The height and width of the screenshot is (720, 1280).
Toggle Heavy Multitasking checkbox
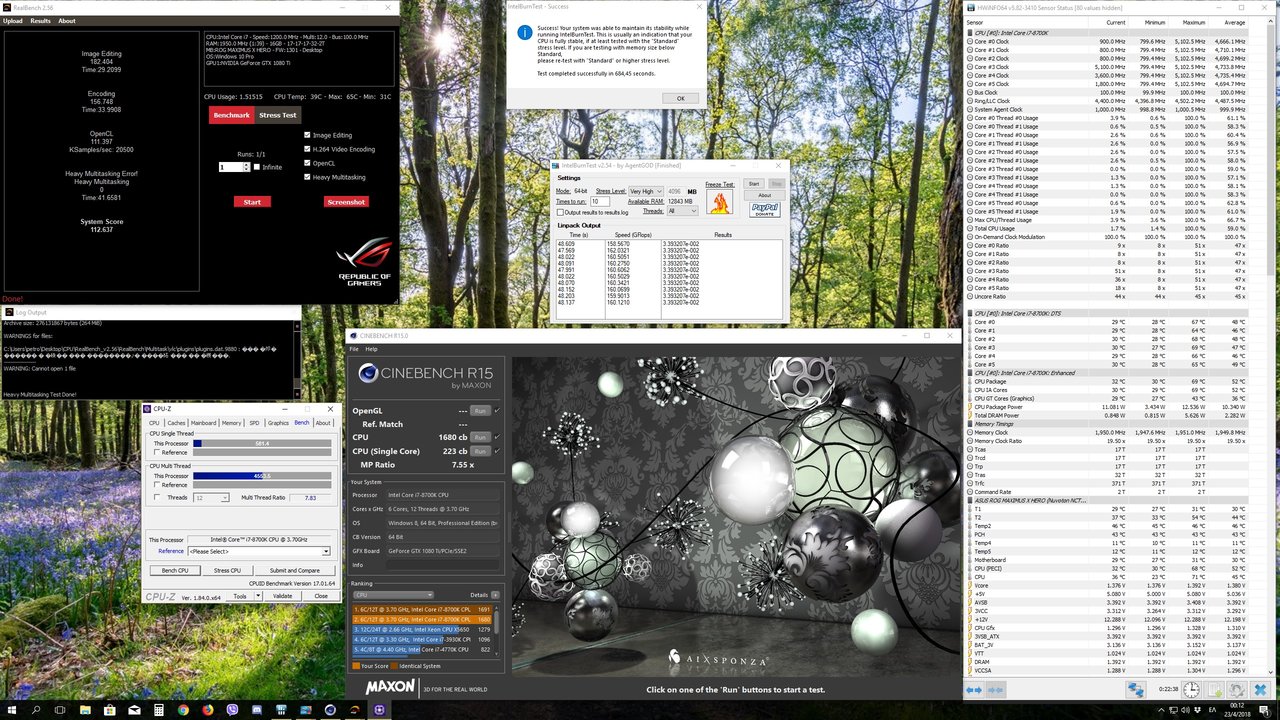click(308, 177)
